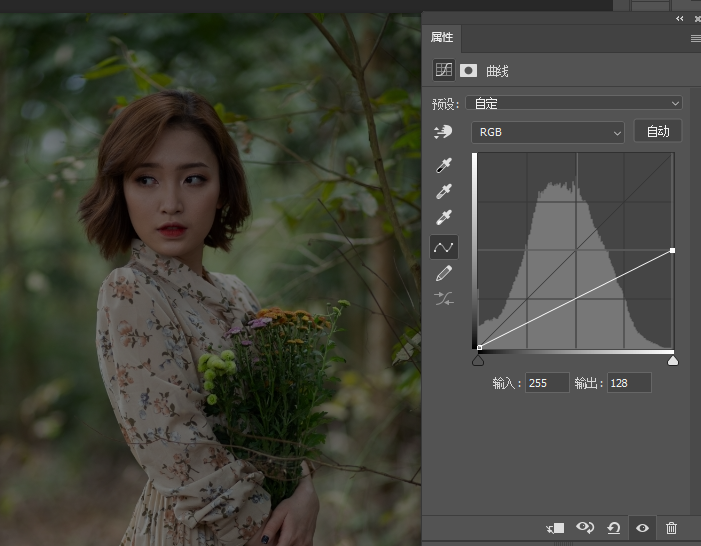Activate the edit points curve tool
The image size is (701, 546).
click(x=443, y=247)
